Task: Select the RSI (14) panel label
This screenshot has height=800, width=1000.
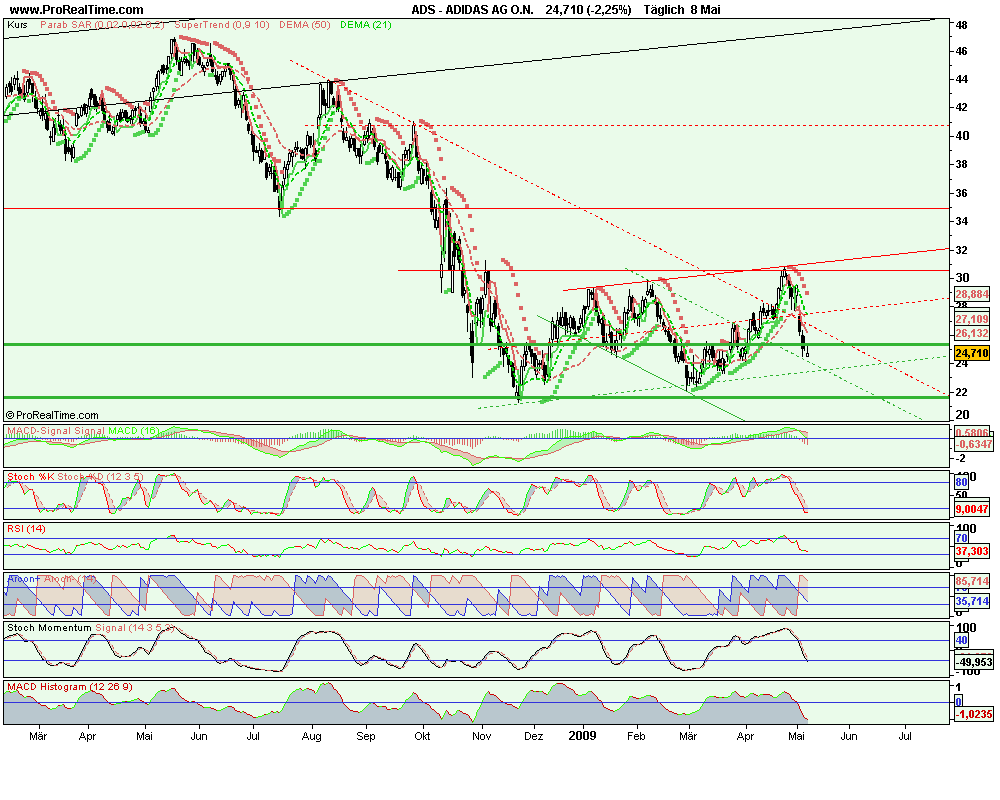Action: 26,528
